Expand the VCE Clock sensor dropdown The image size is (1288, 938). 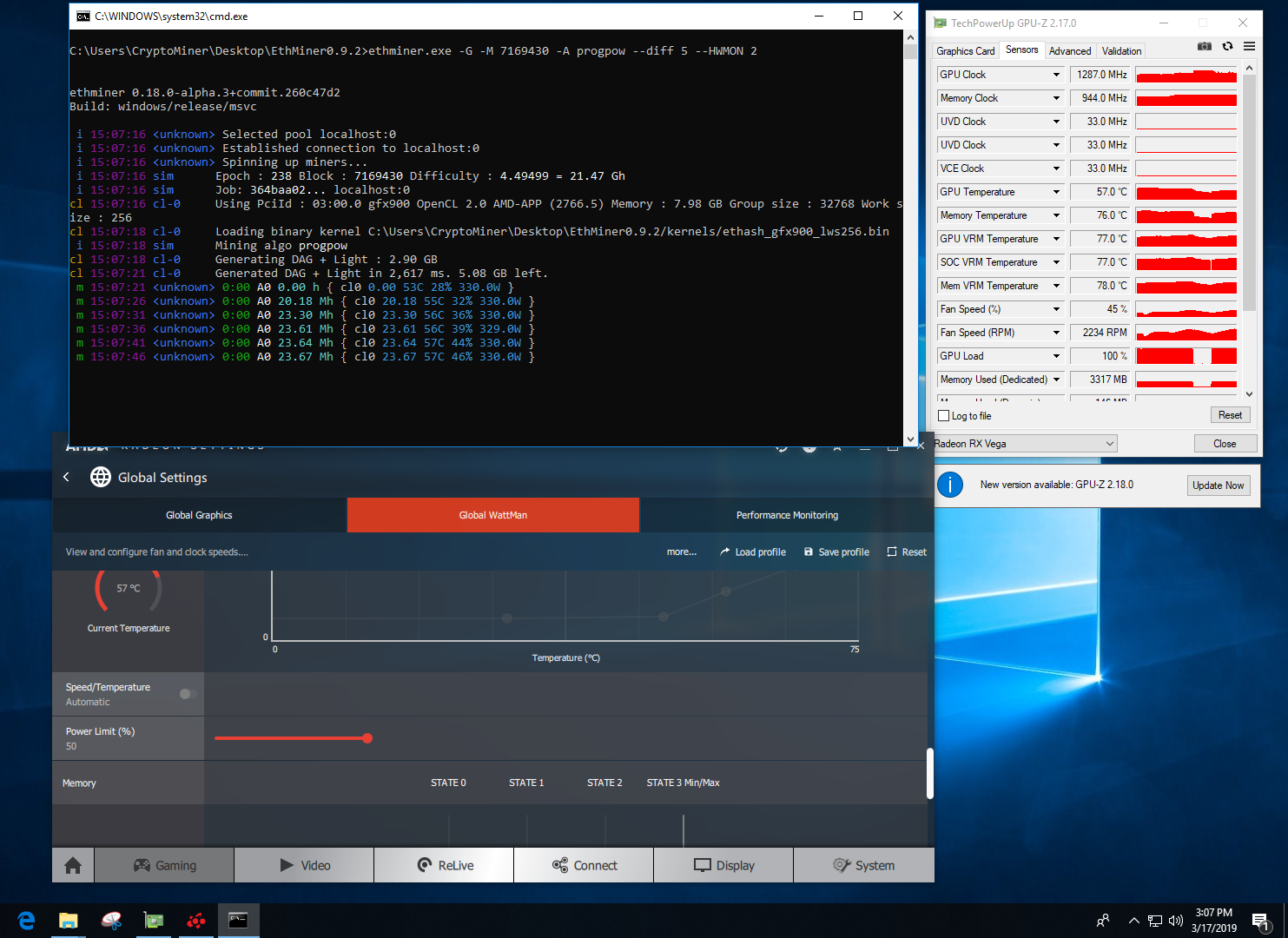point(1057,168)
